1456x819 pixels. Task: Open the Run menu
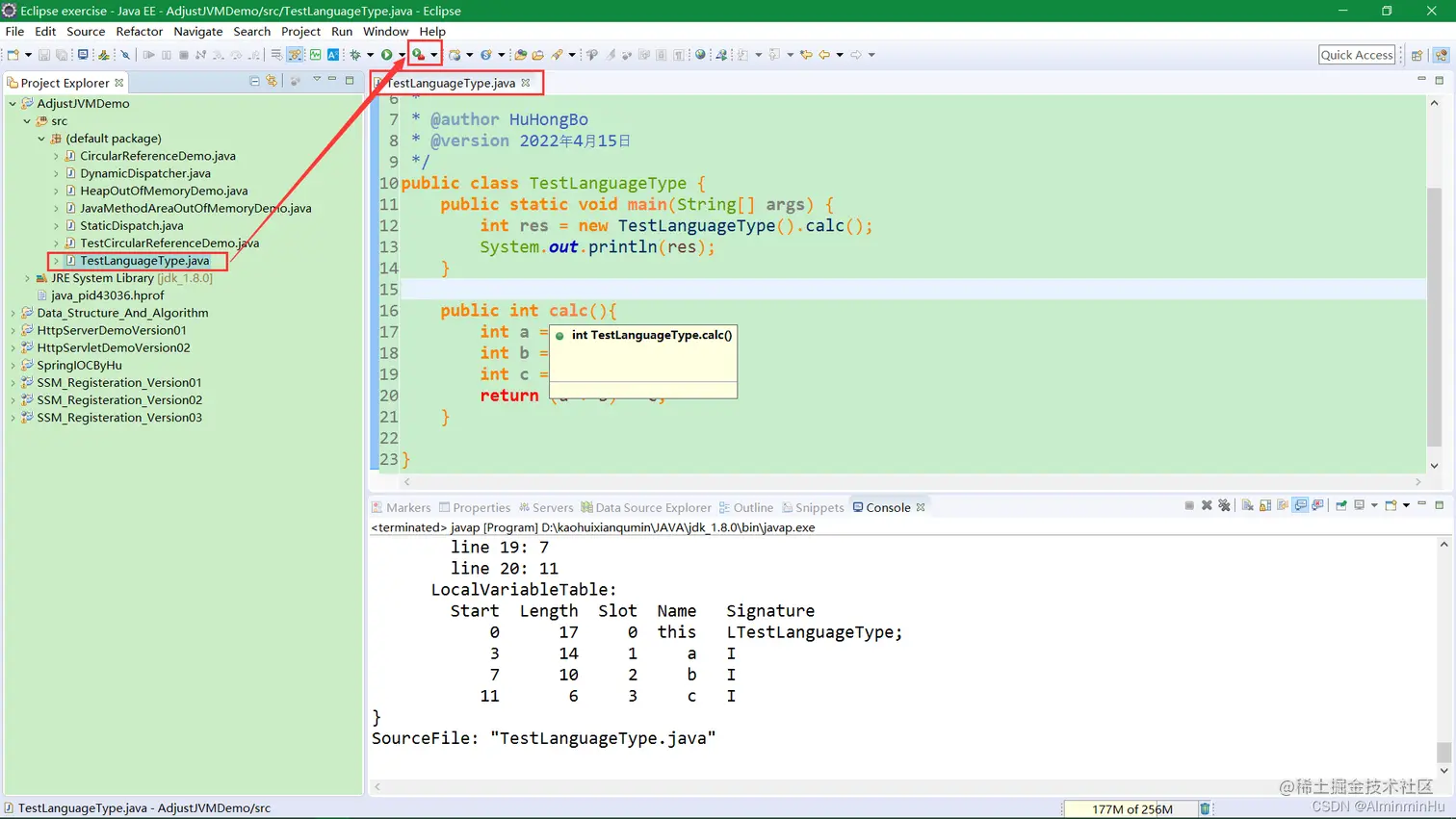pos(342,31)
